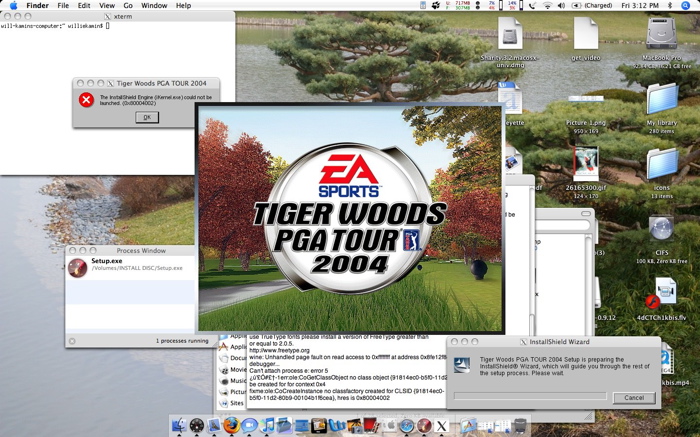This screenshot has width=700, height=437.
Task: Click the stop button in Process Window footer
Action: (72, 341)
